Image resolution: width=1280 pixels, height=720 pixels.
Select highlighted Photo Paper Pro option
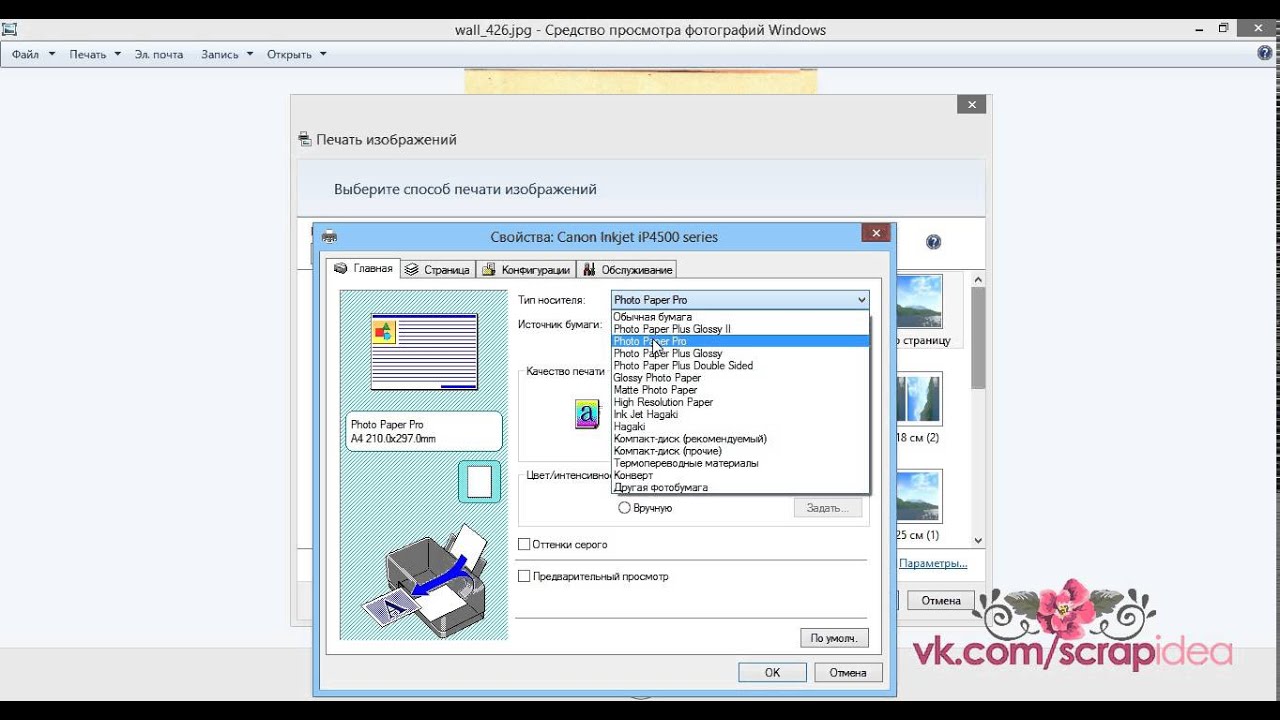click(740, 341)
